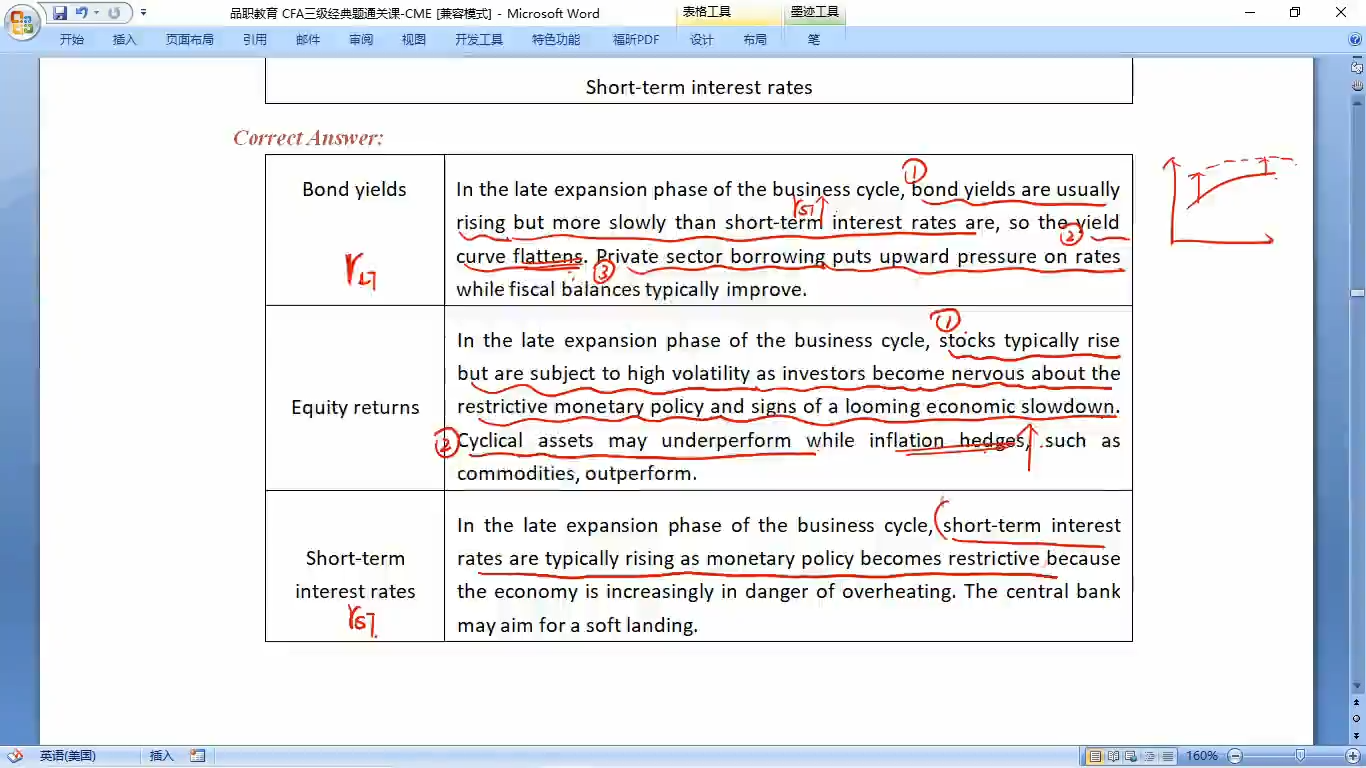Restore down the Word window
Screen dimensions: 1366x768
click(1295, 13)
